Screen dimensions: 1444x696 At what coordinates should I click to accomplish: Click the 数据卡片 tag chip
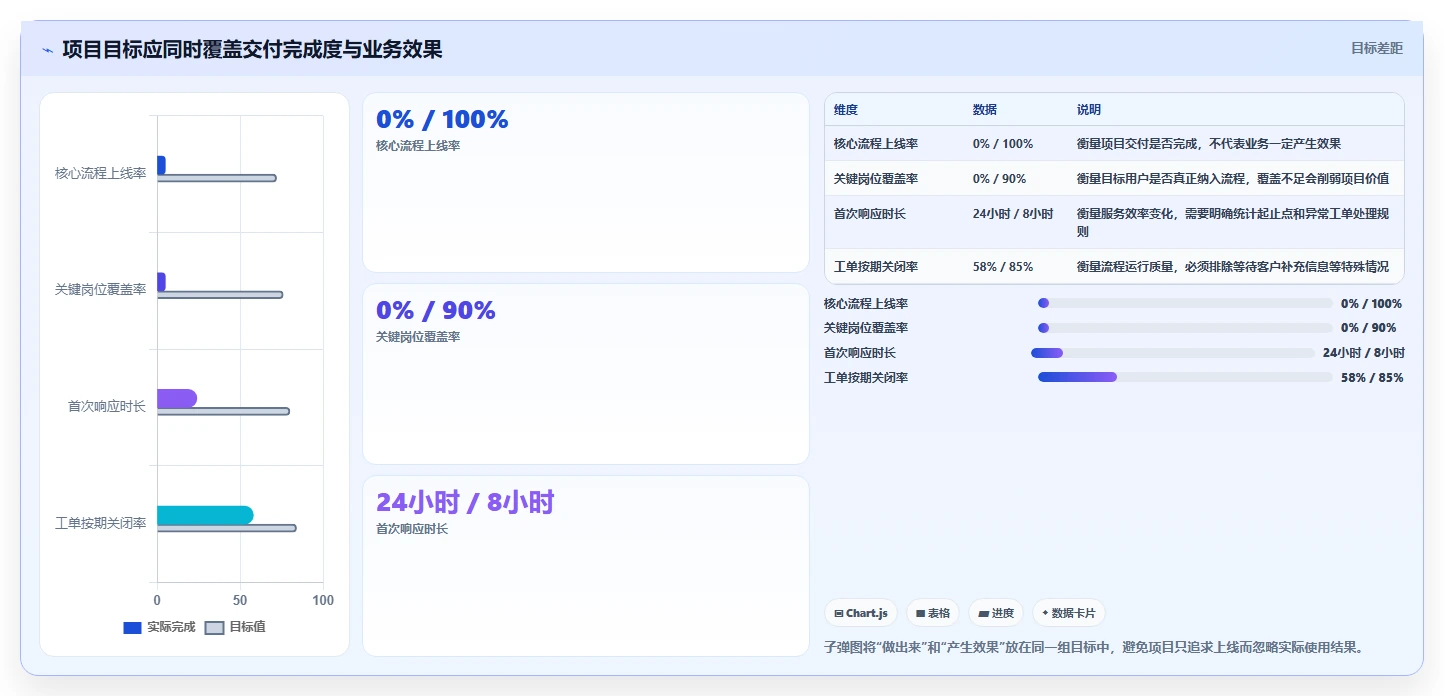(x=1068, y=613)
